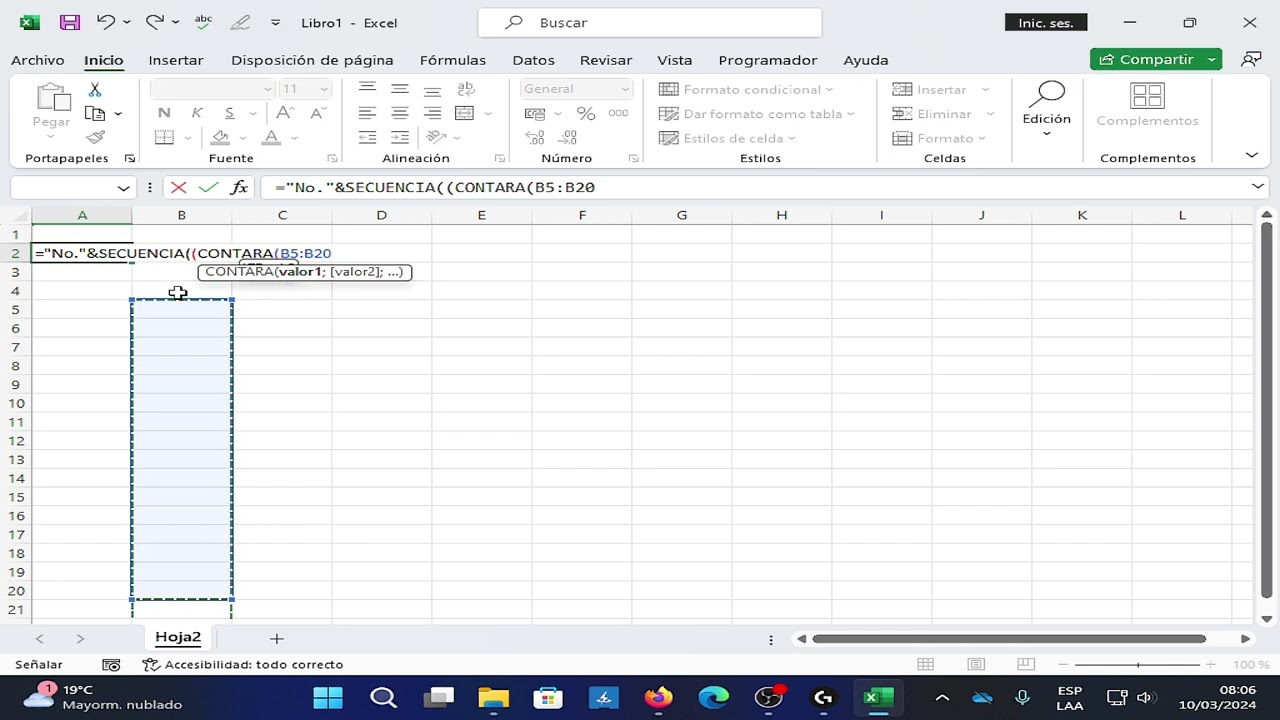Open Estilos de celda dropdown
The height and width of the screenshot is (720, 1280).
(x=728, y=138)
